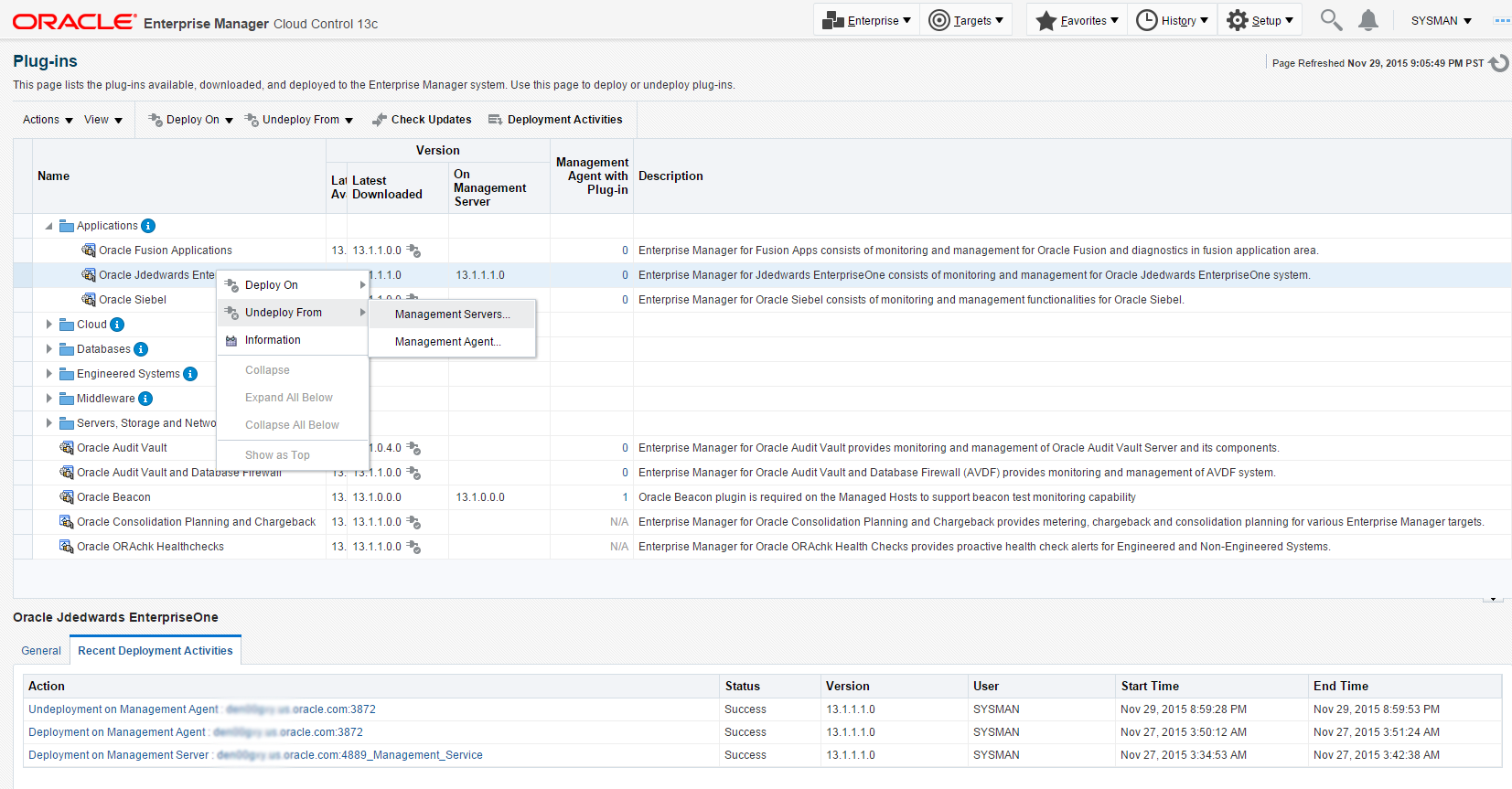Select Information in the context menu
This screenshot has height=789, width=1512.
tap(273, 340)
